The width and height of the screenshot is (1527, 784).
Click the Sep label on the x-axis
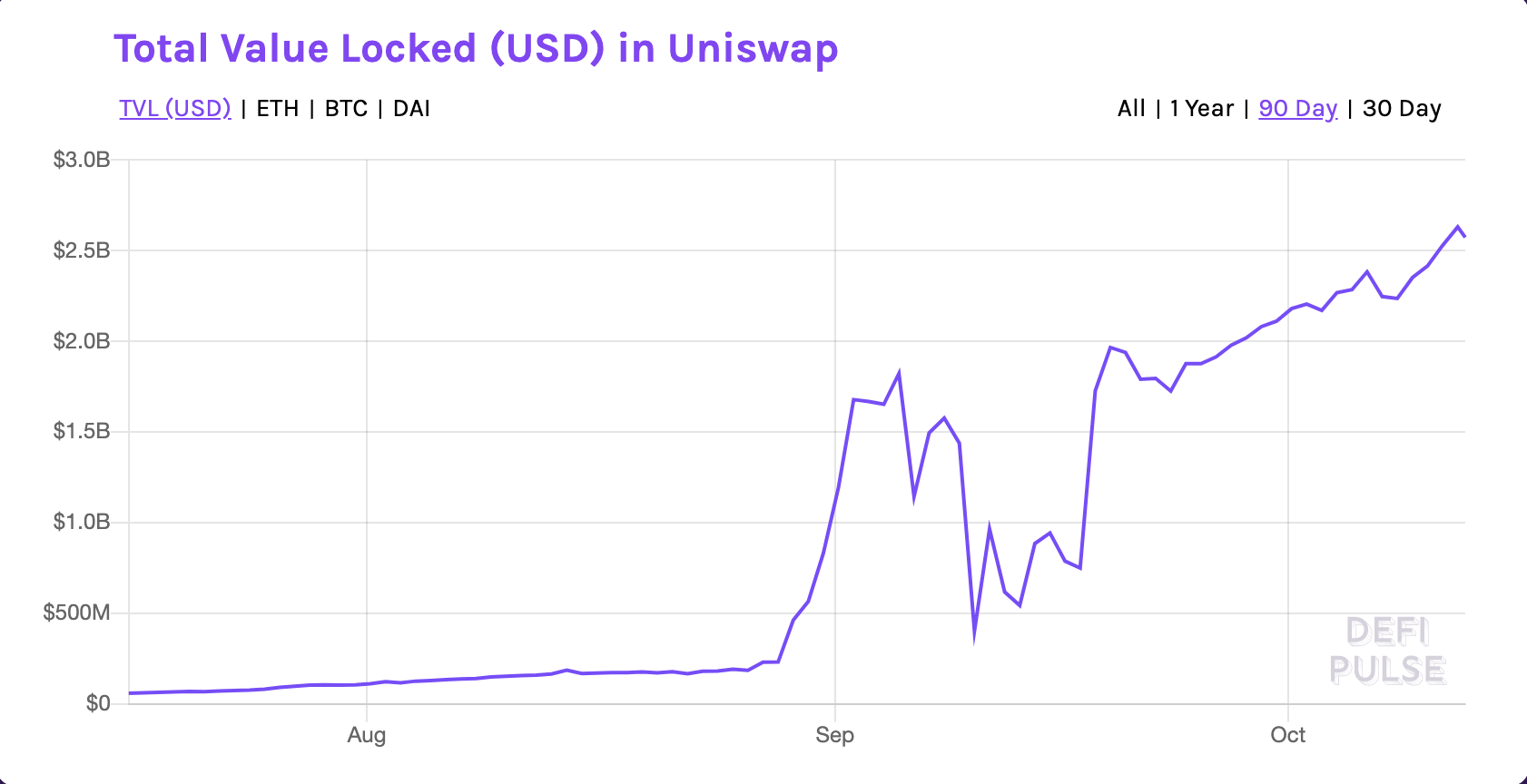pyautogui.click(x=835, y=735)
